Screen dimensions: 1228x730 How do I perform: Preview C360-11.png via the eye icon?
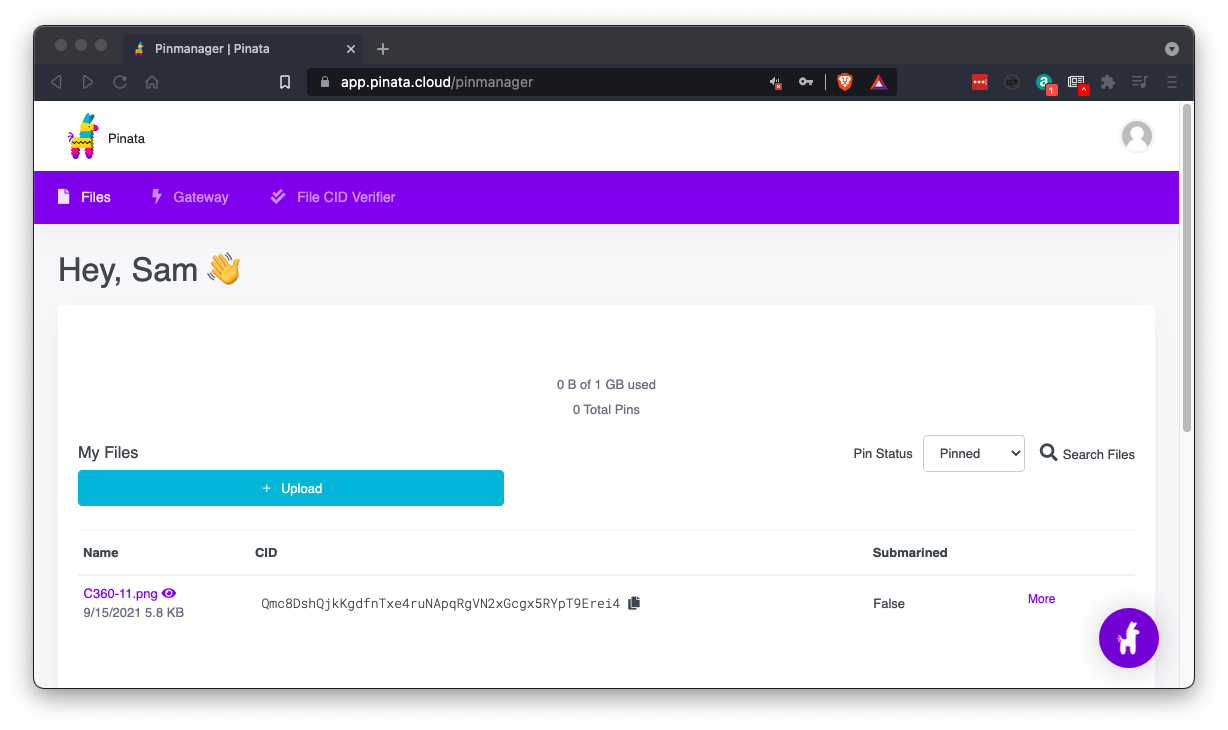point(169,593)
